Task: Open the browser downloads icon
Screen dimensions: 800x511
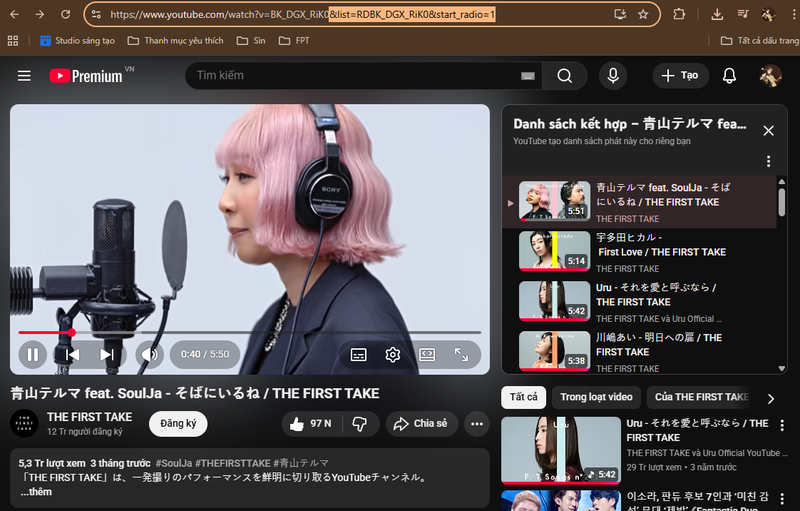Action: [x=717, y=14]
